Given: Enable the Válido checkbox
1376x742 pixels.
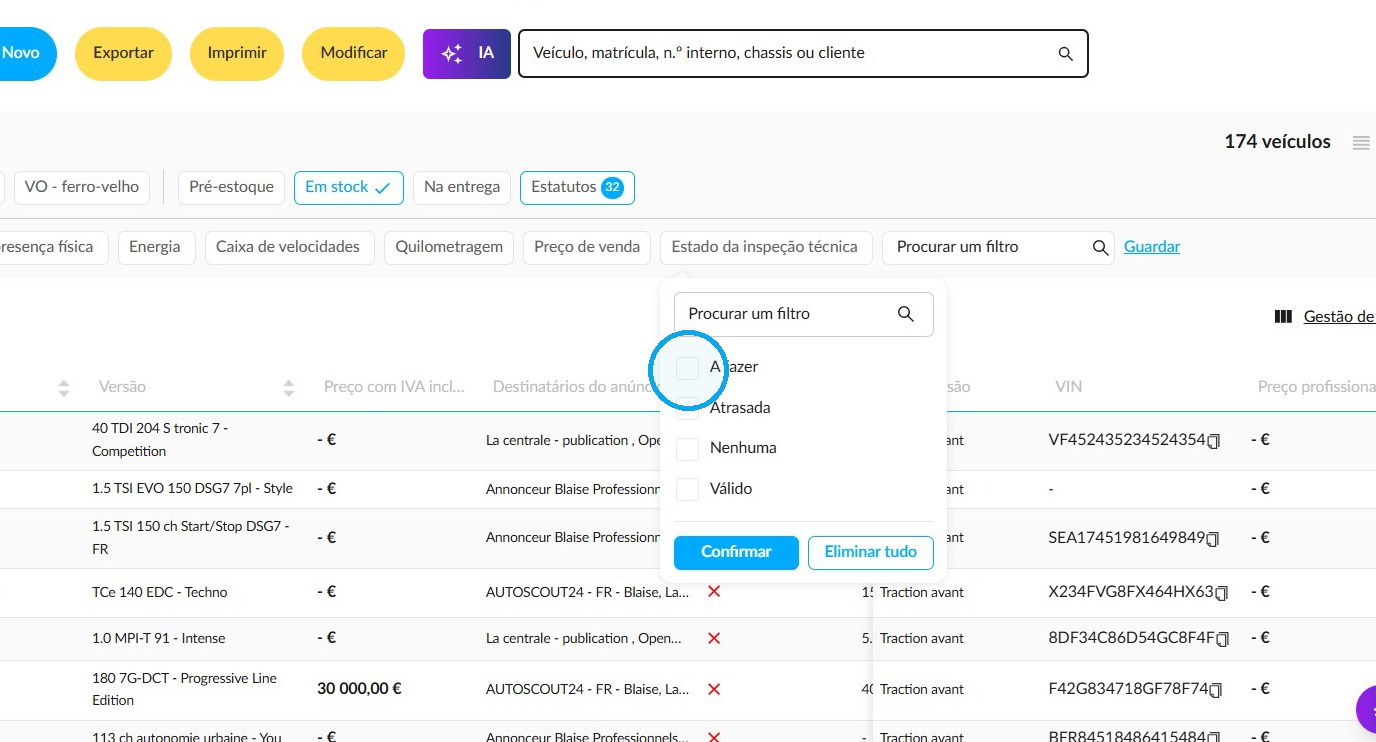Looking at the screenshot, I should point(687,490).
